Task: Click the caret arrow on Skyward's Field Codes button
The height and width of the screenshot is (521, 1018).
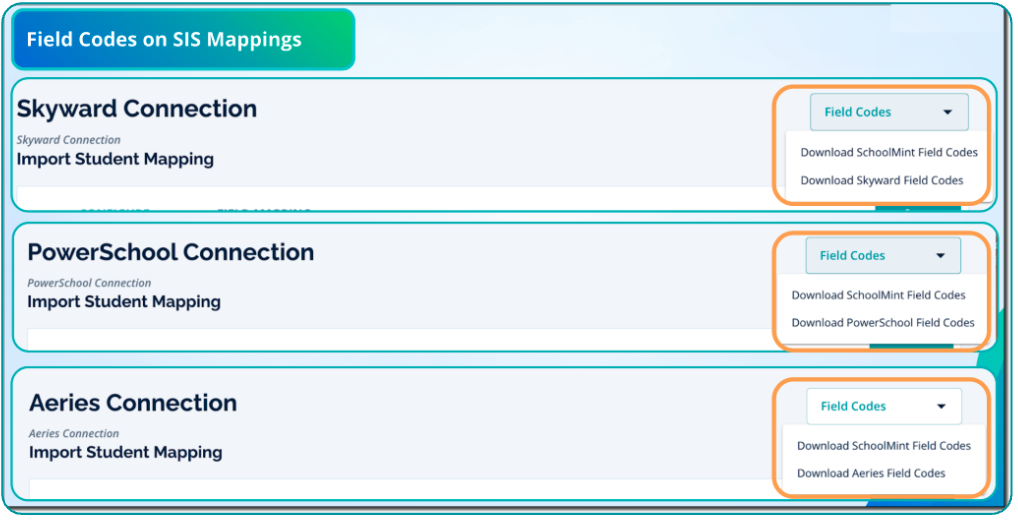Action: click(x=947, y=112)
